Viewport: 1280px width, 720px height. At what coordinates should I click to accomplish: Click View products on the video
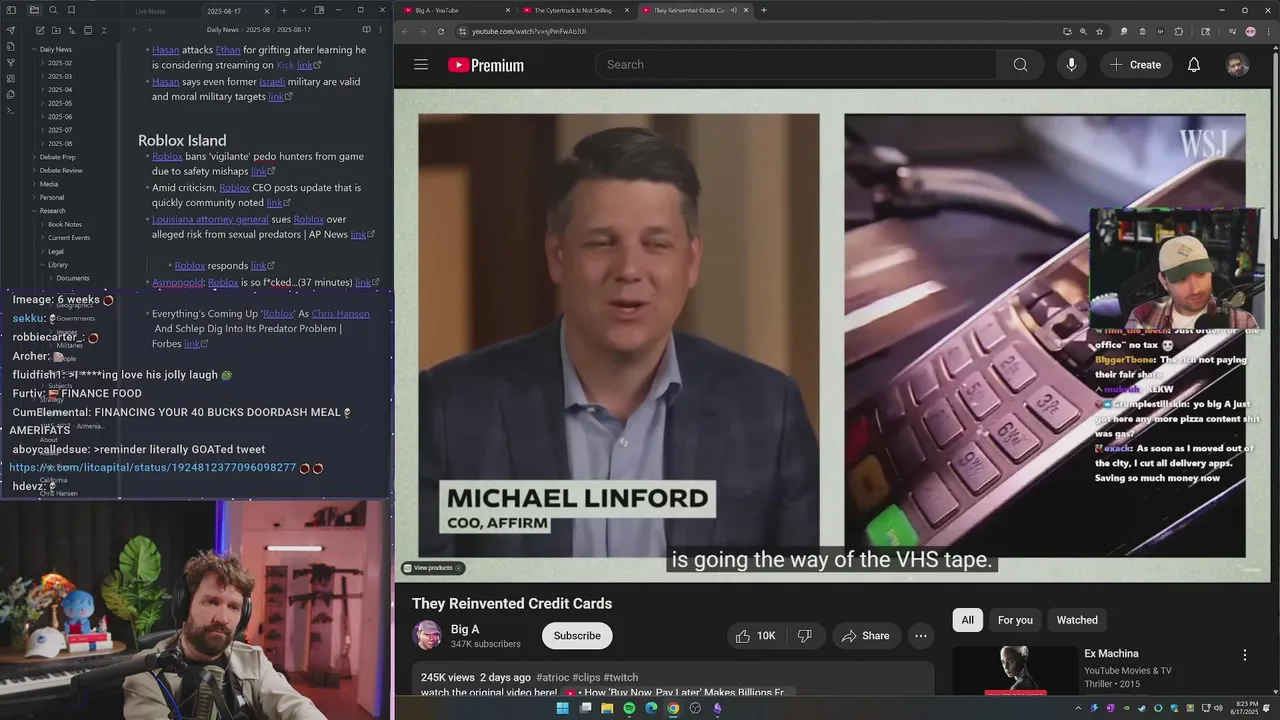point(433,568)
